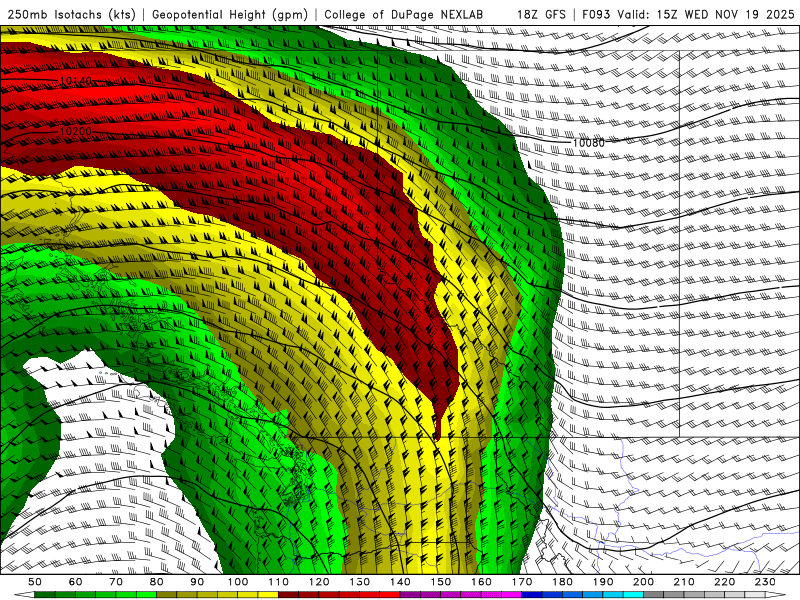Click the 80 knot legend label
Image resolution: width=800 pixels, height=600 pixels.
(157, 582)
